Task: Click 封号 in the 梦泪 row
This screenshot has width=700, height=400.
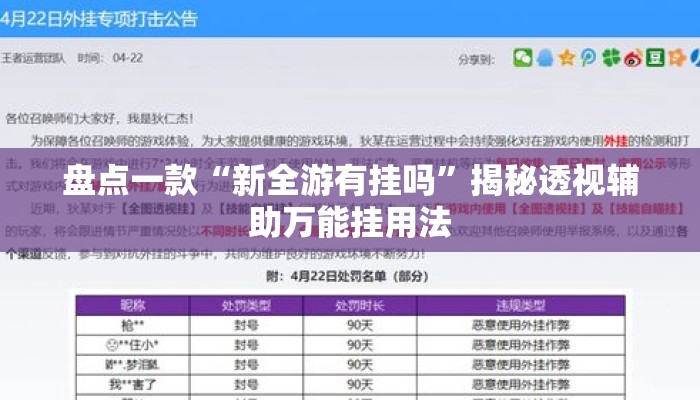Action: (x=246, y=365)
